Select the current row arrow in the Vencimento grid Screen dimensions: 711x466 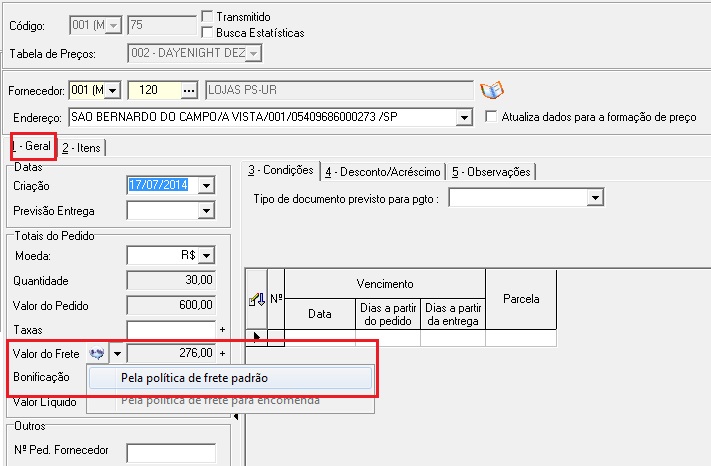pyautogui.click(x=257, y=337)
